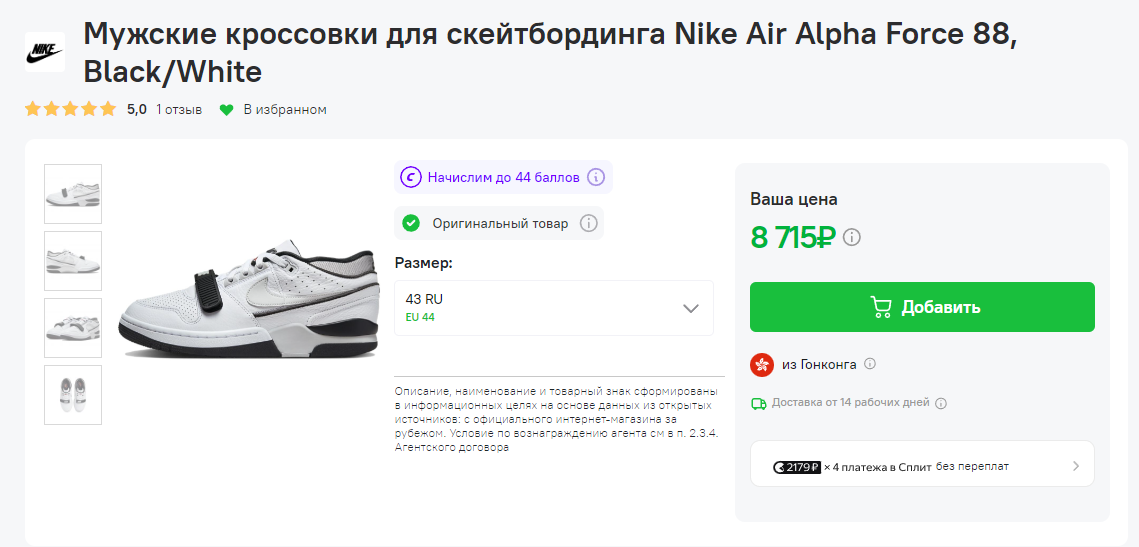
Task: Click the green delivery truck icon
Action: click(759, 403)
